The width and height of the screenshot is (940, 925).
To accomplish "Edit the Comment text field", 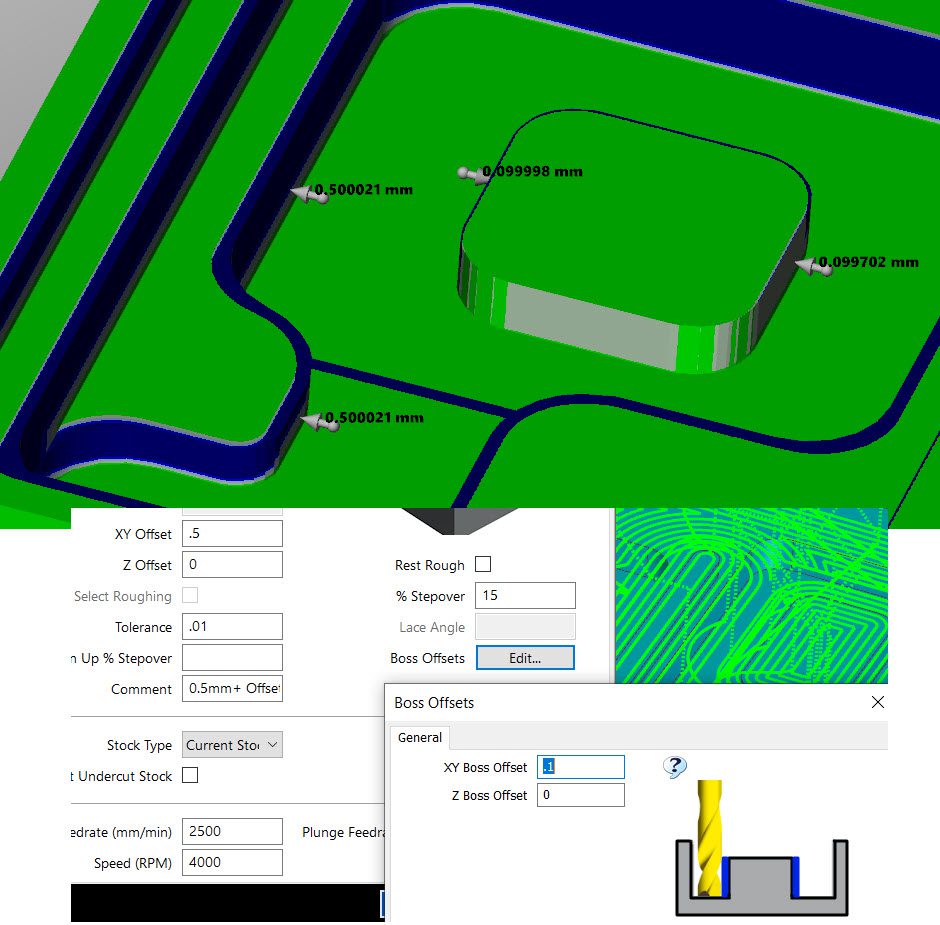I will pos(232,689).
